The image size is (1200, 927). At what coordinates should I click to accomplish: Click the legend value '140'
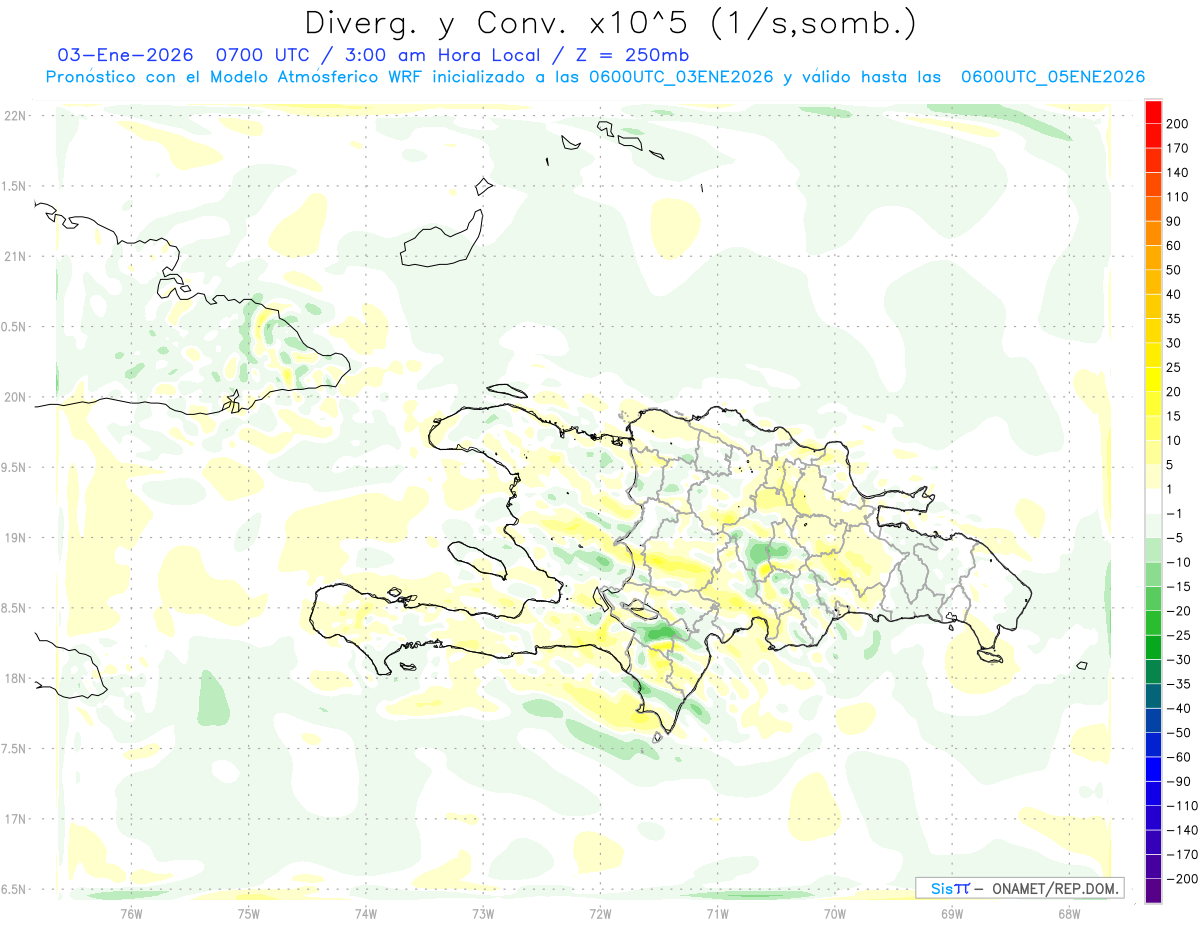1177,172
